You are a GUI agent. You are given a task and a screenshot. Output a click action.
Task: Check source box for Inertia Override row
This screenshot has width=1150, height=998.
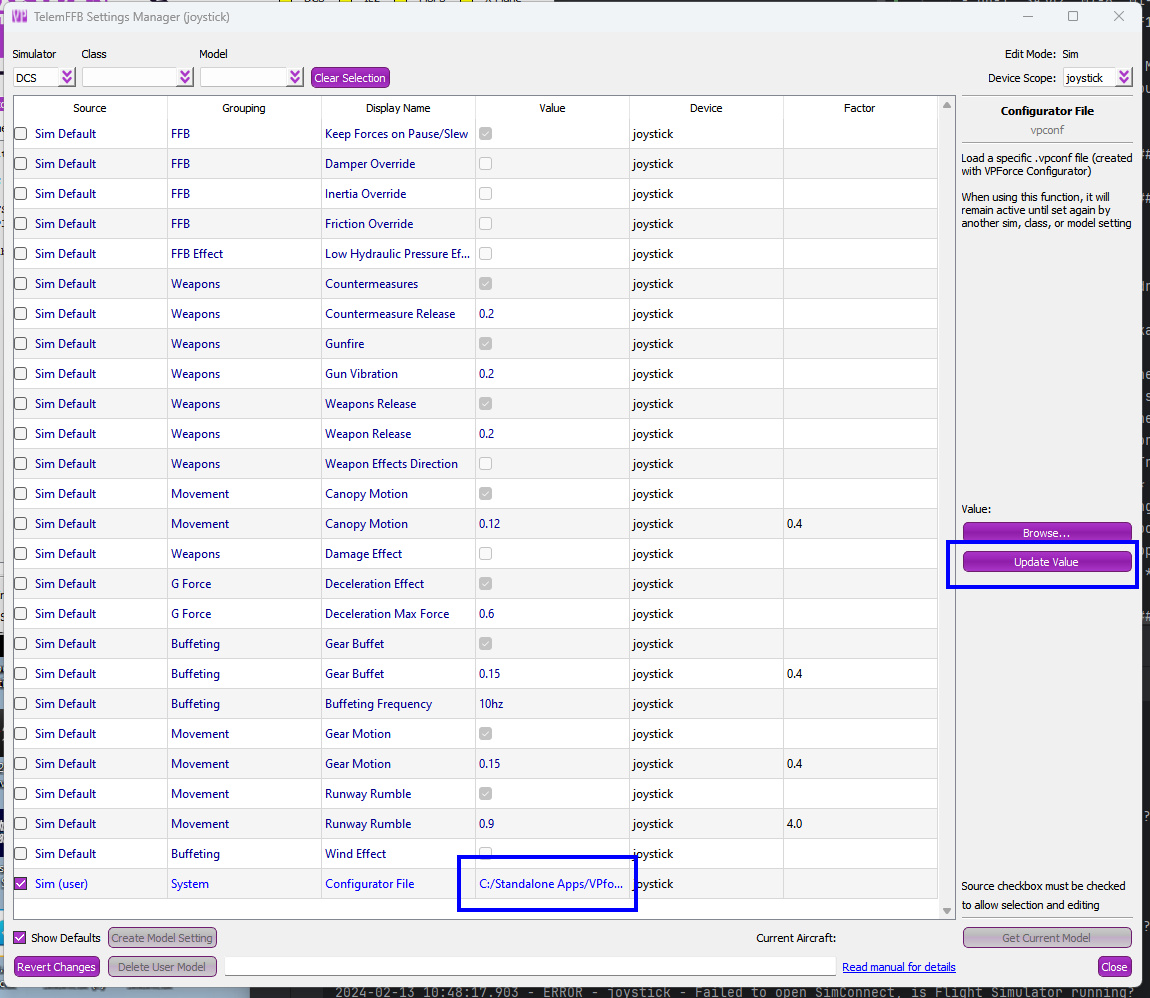coord(21,194)
